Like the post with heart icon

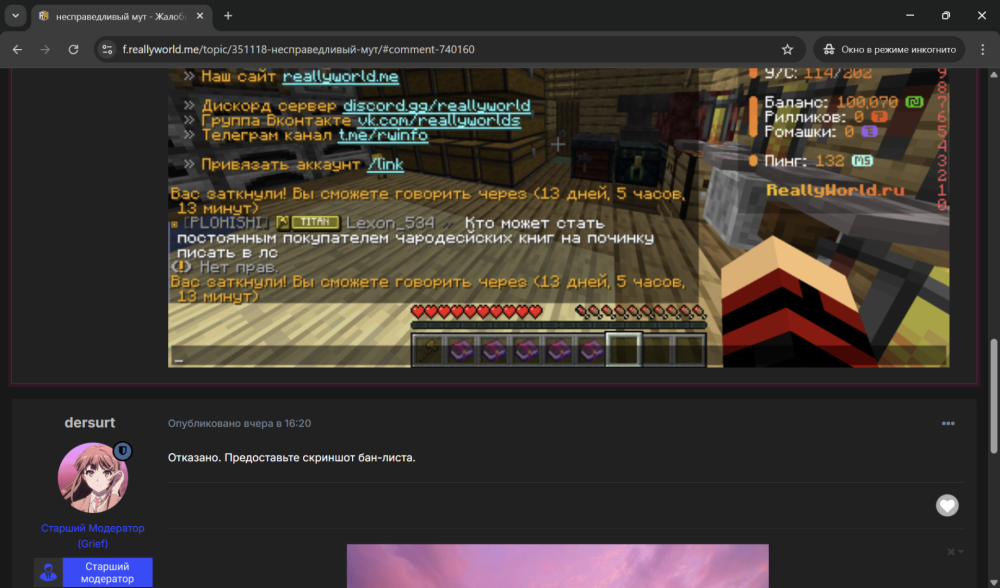tap(947, 506)
